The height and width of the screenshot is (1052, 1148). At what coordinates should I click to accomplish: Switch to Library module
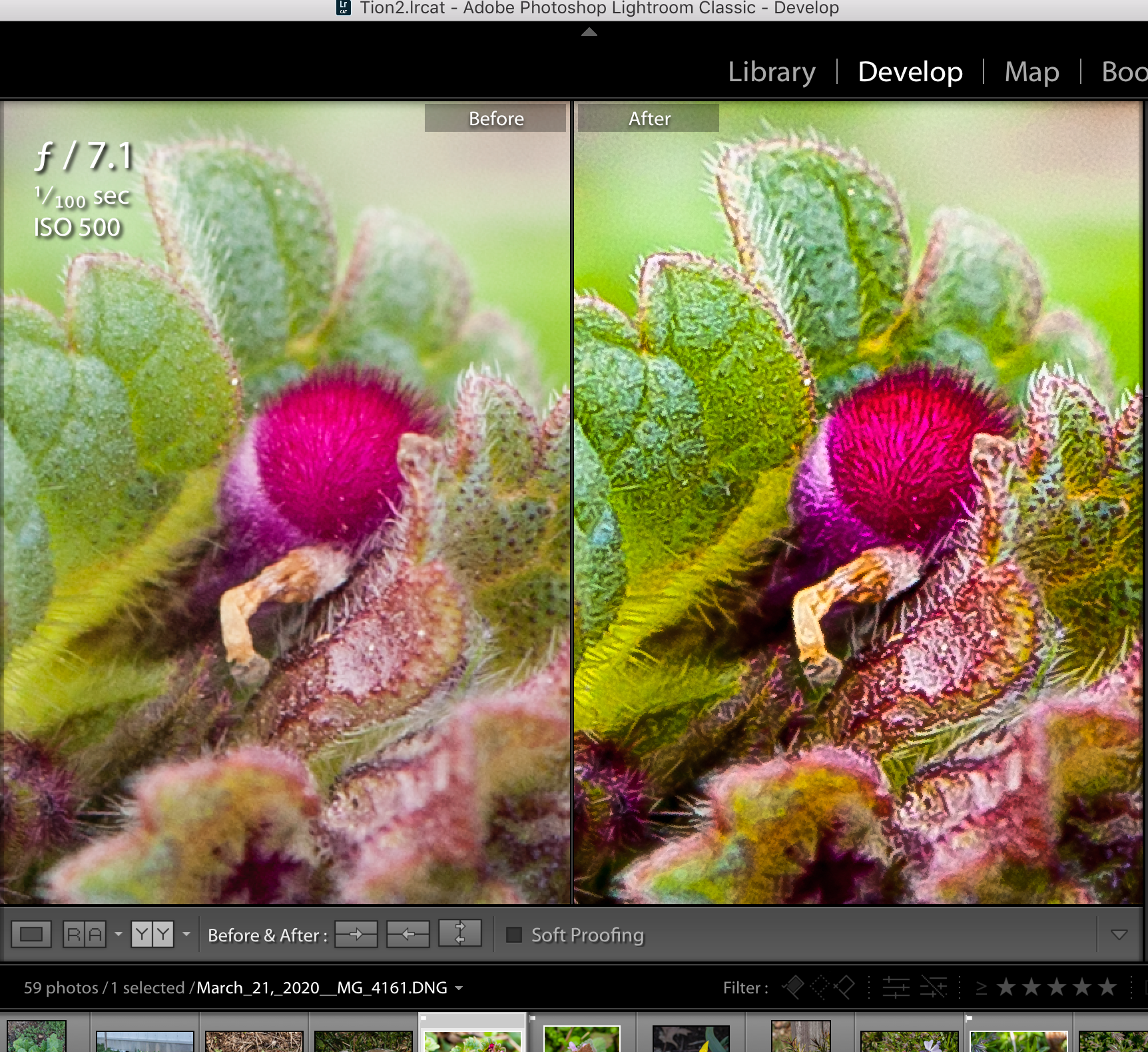pyautogui.click(x=771, y=72)
